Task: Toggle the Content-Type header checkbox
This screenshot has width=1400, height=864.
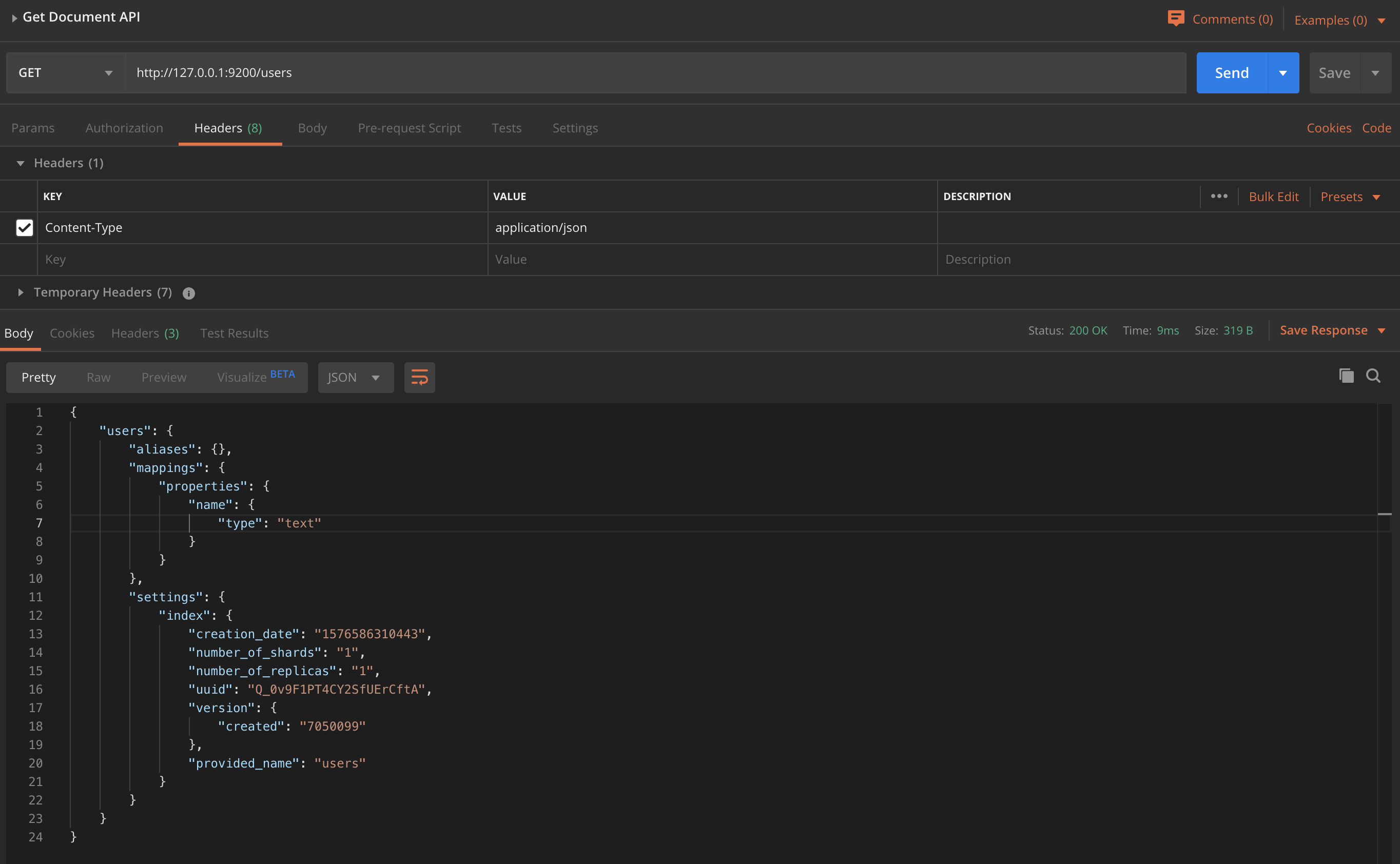Action: pyautogui.click(x=24, y=227)
